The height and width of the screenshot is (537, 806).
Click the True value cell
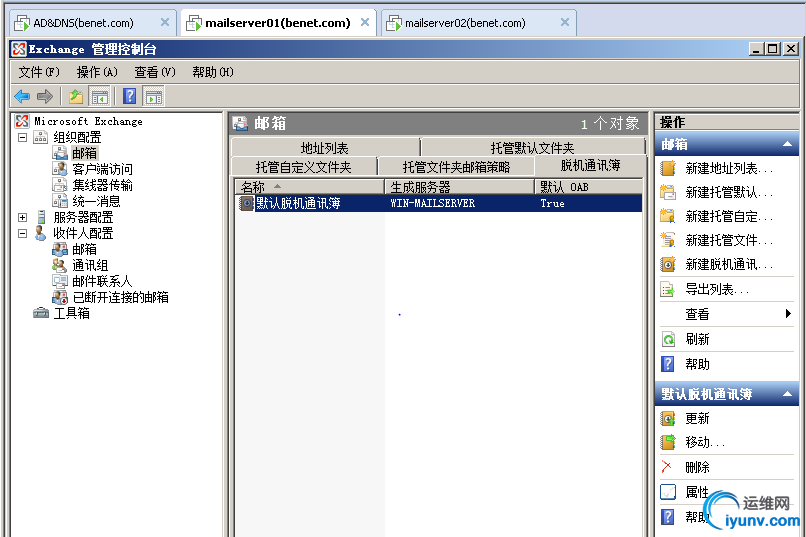553,203
